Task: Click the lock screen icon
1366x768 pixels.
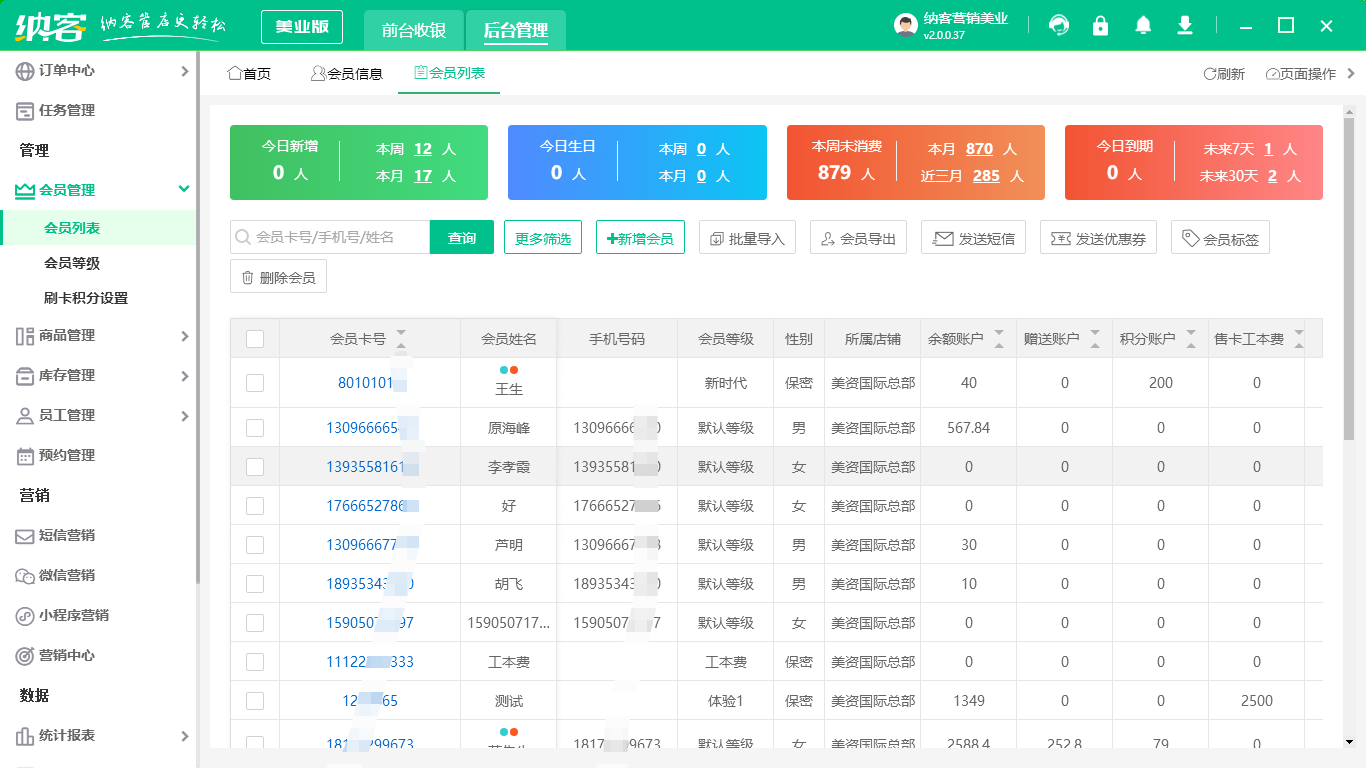Action: click(1101, 26)
